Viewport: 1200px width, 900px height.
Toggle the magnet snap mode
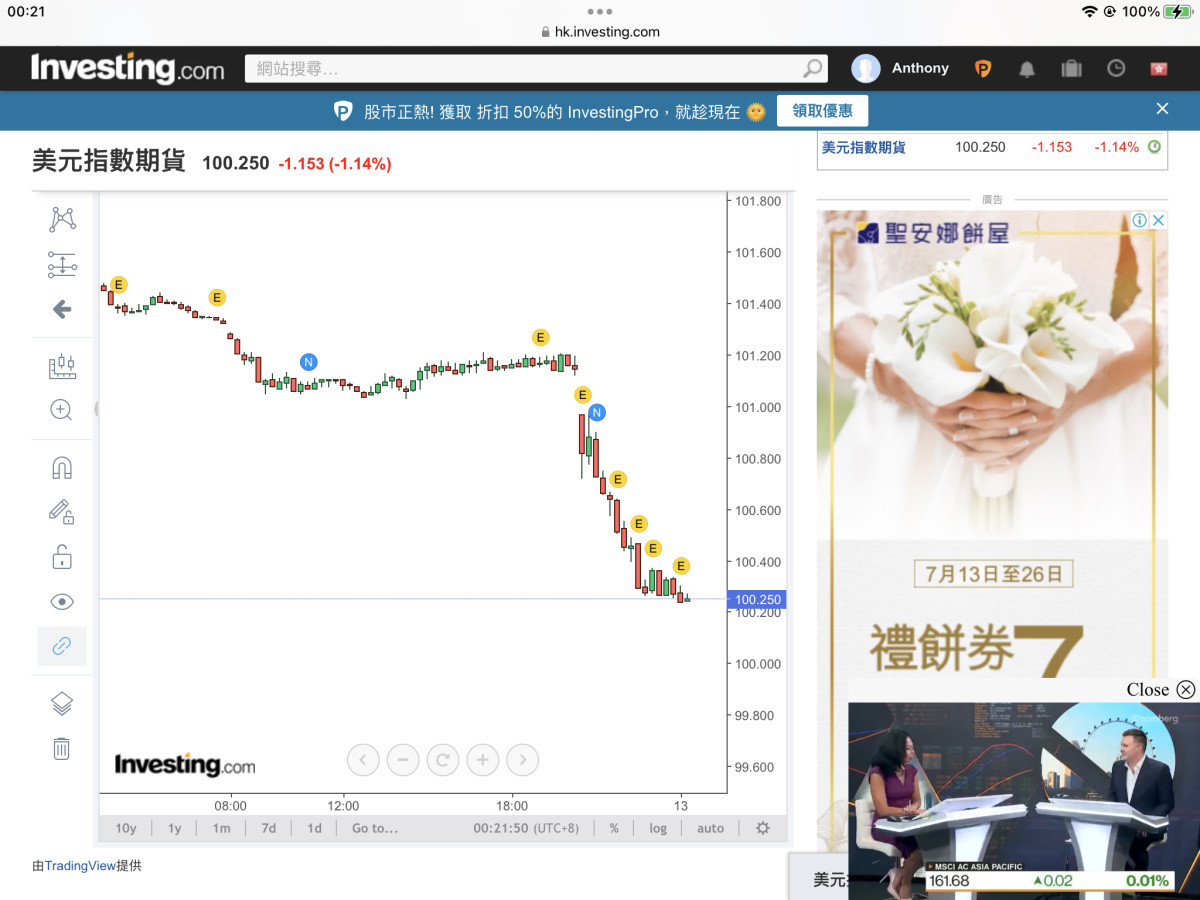coord(62,468)
